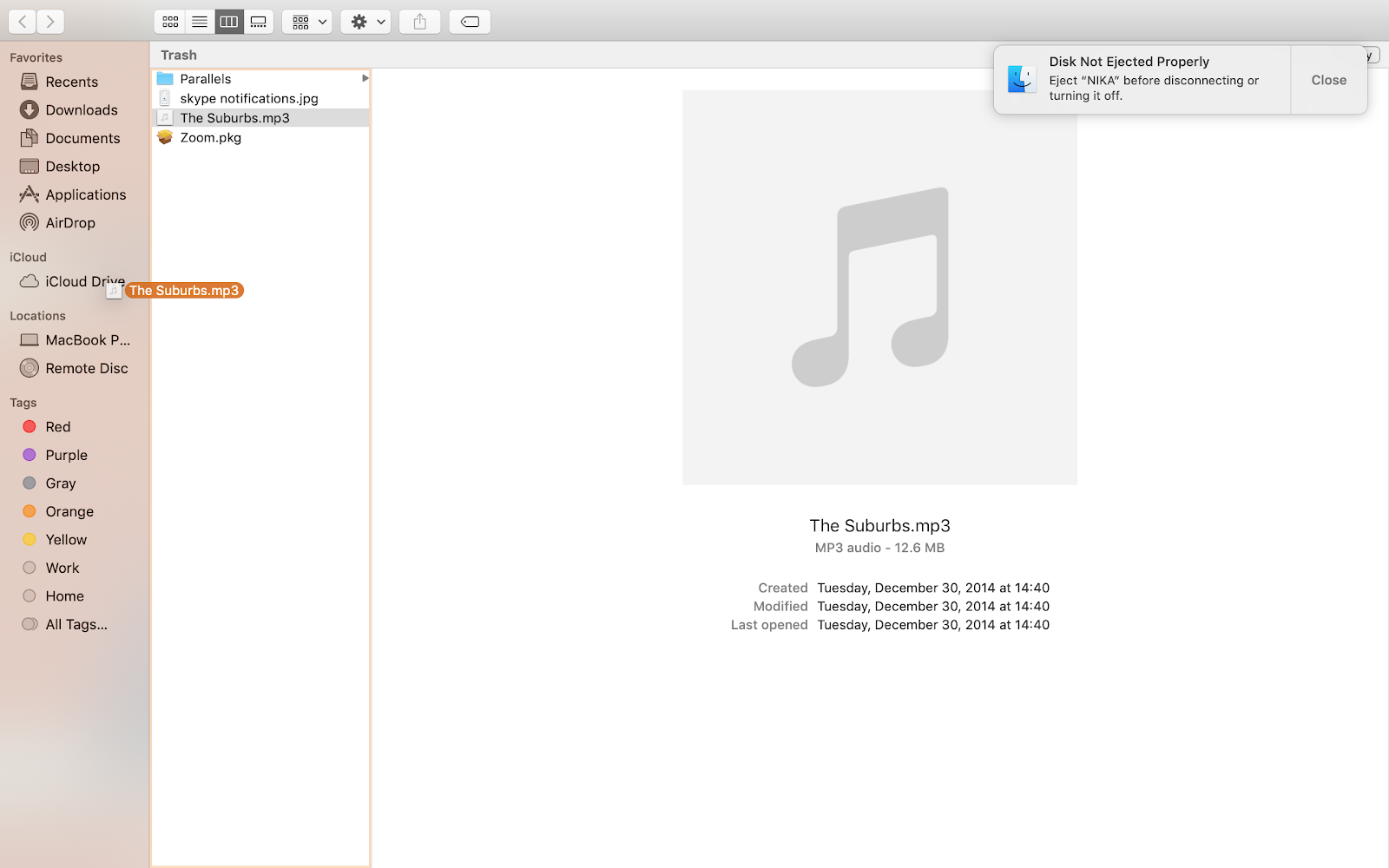Open the gear action menu
Viewport: 1389px width, 868px height.
(365, 22)
